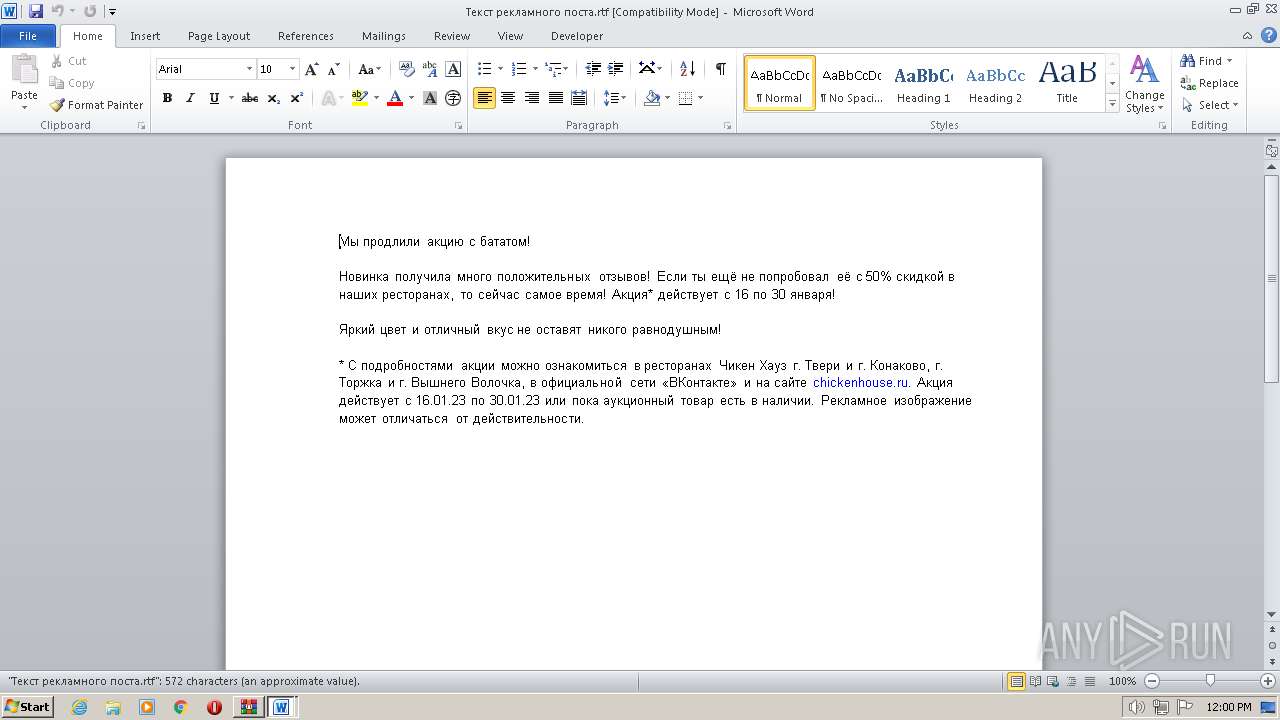Image resolution: width=1280 pixels, height=720 pixels.
Task: Click the Increase Indent icon
Action: click(x=617, y=69)
